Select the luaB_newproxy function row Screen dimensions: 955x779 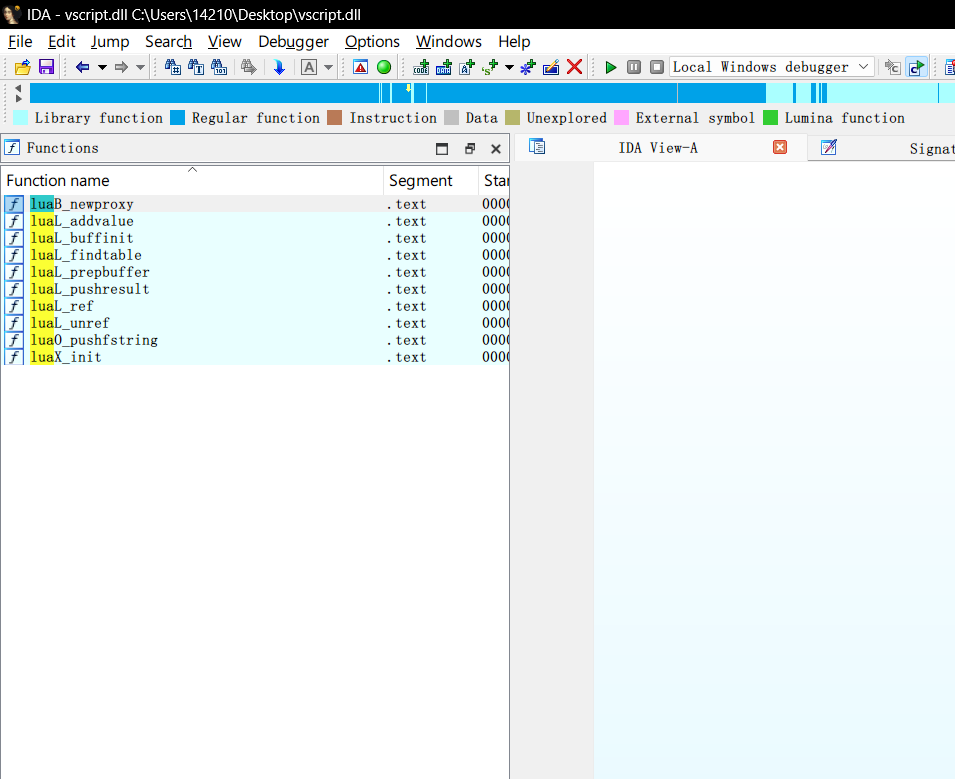pos(255,204)
